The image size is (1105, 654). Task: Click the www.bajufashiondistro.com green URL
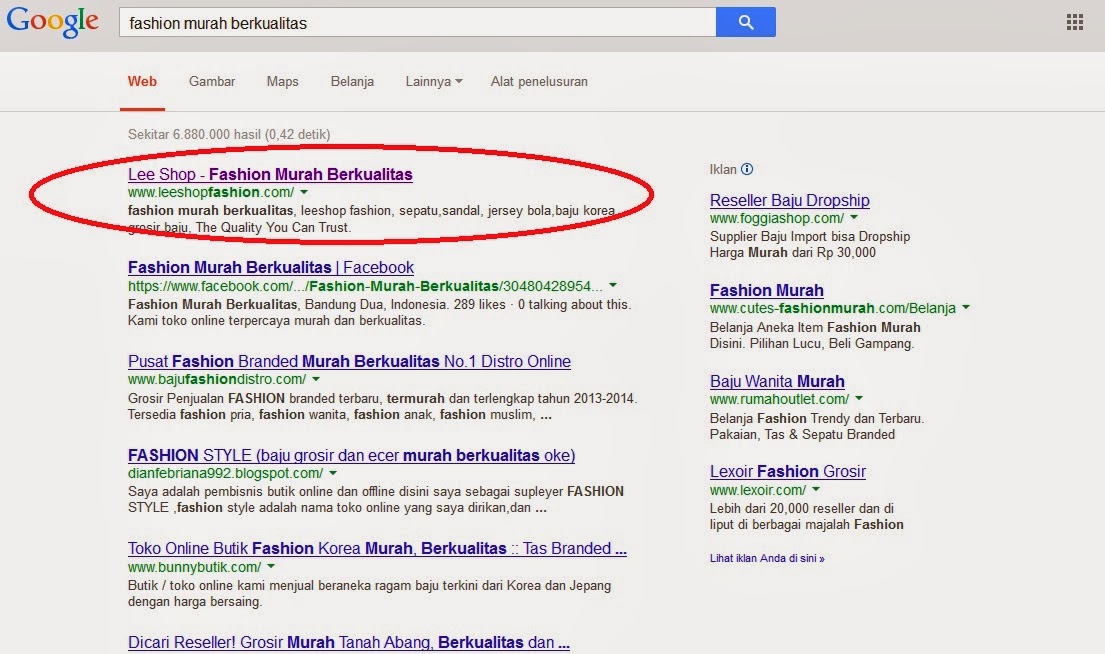point(217,380)
